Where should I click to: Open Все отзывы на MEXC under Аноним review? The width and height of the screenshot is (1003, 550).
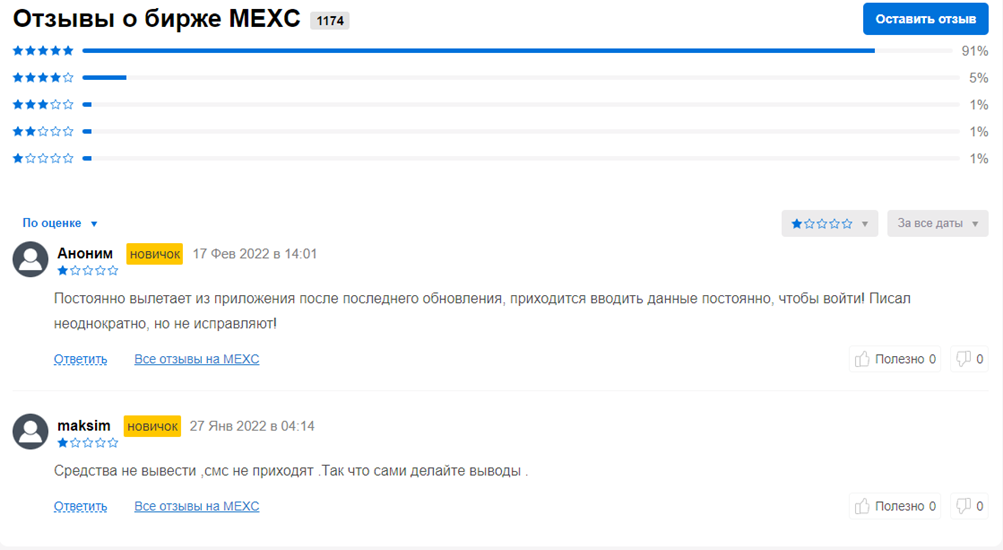196,359
